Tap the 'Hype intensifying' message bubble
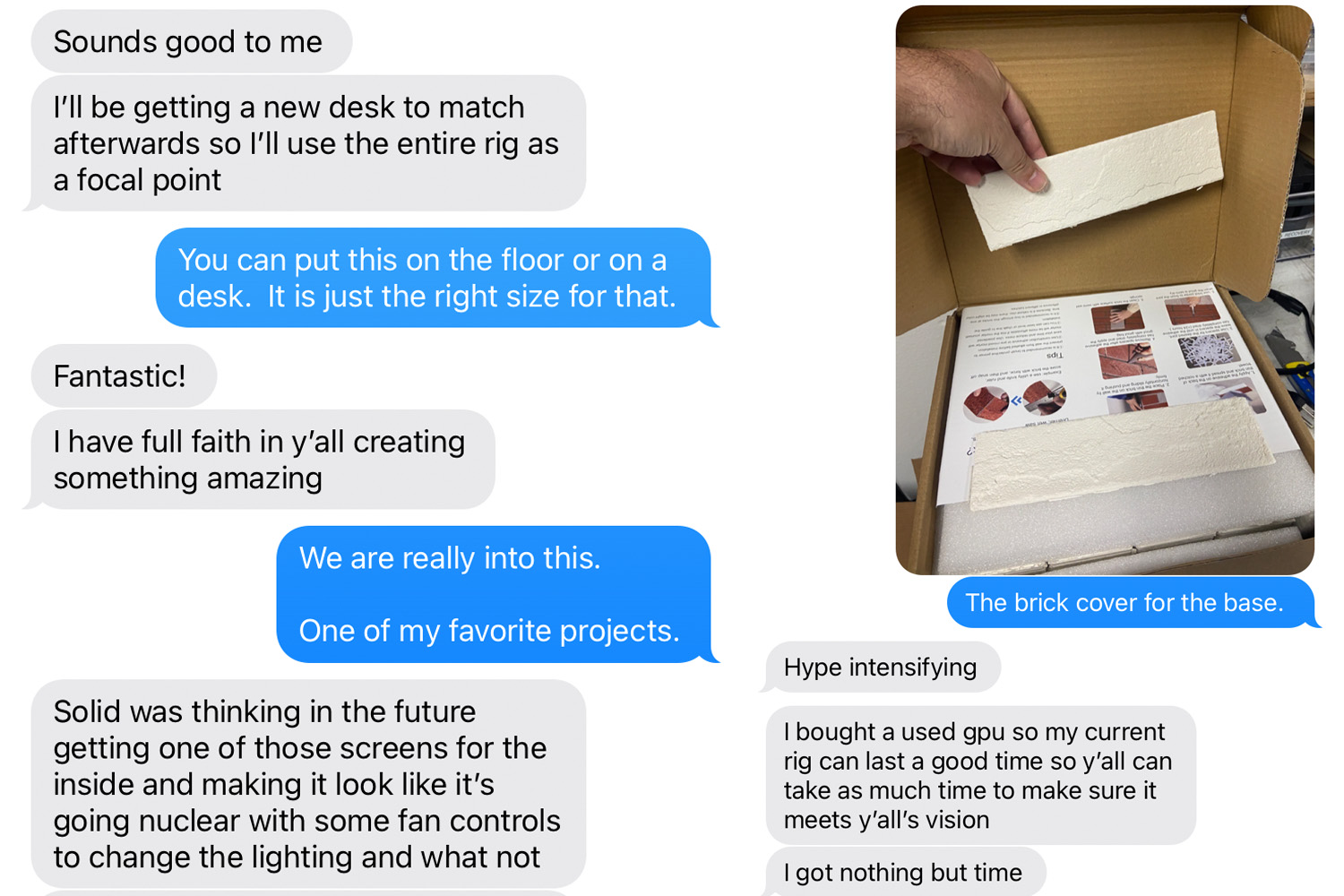Image resolution: width=1344 pixels, height=896 pixels. point(883,667)
